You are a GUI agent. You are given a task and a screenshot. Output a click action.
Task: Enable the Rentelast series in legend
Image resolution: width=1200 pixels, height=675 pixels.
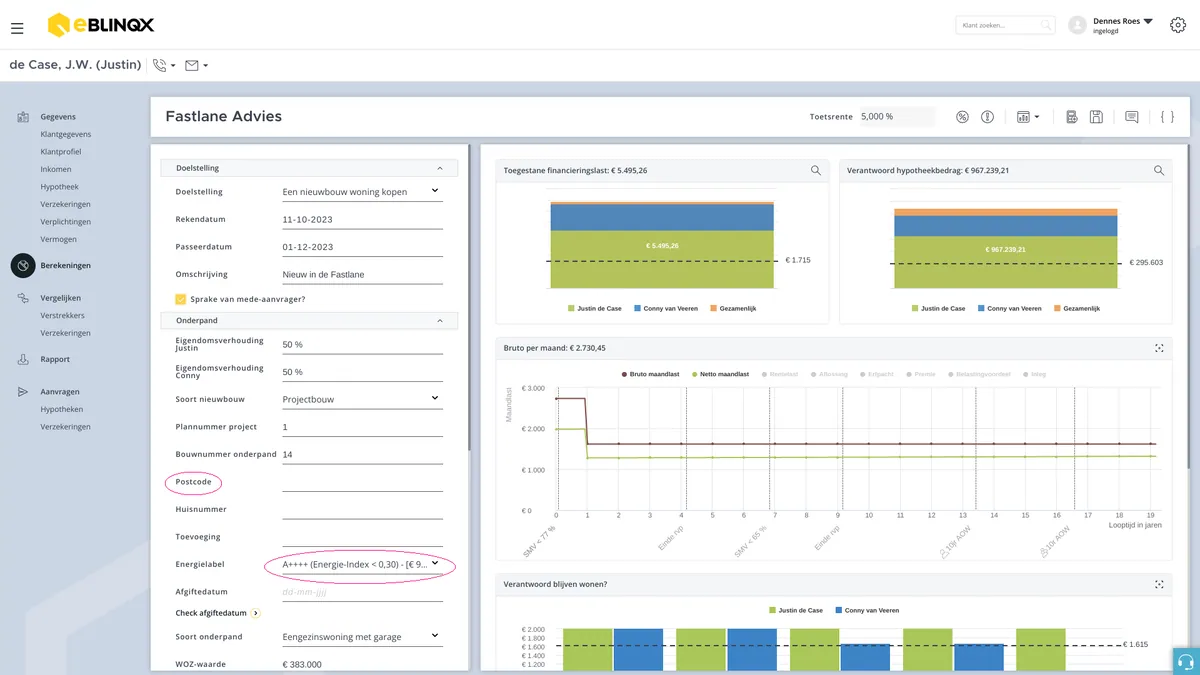tap(780, 374)
